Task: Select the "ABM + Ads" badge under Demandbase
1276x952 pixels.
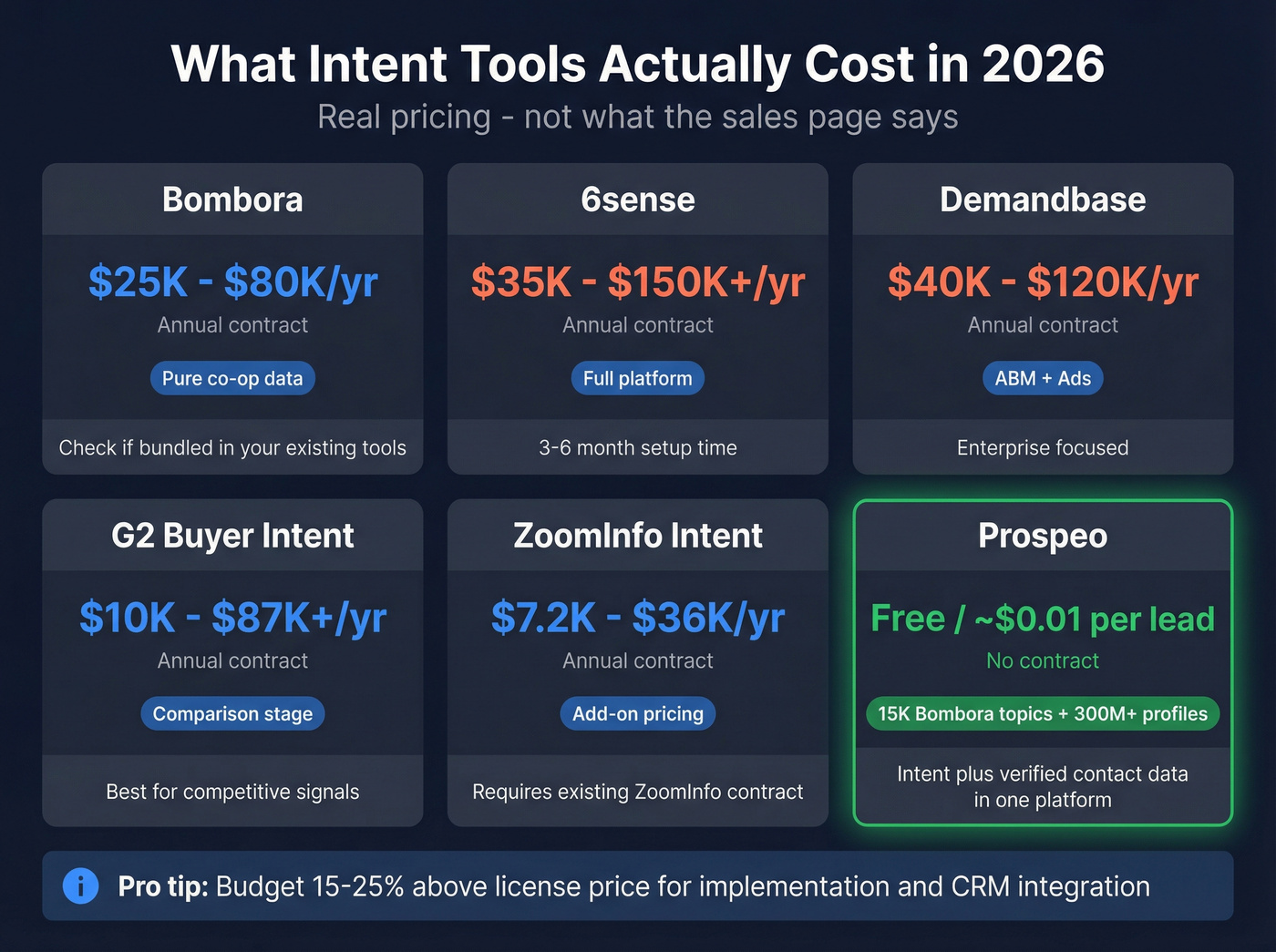Action: point(1042,378)
